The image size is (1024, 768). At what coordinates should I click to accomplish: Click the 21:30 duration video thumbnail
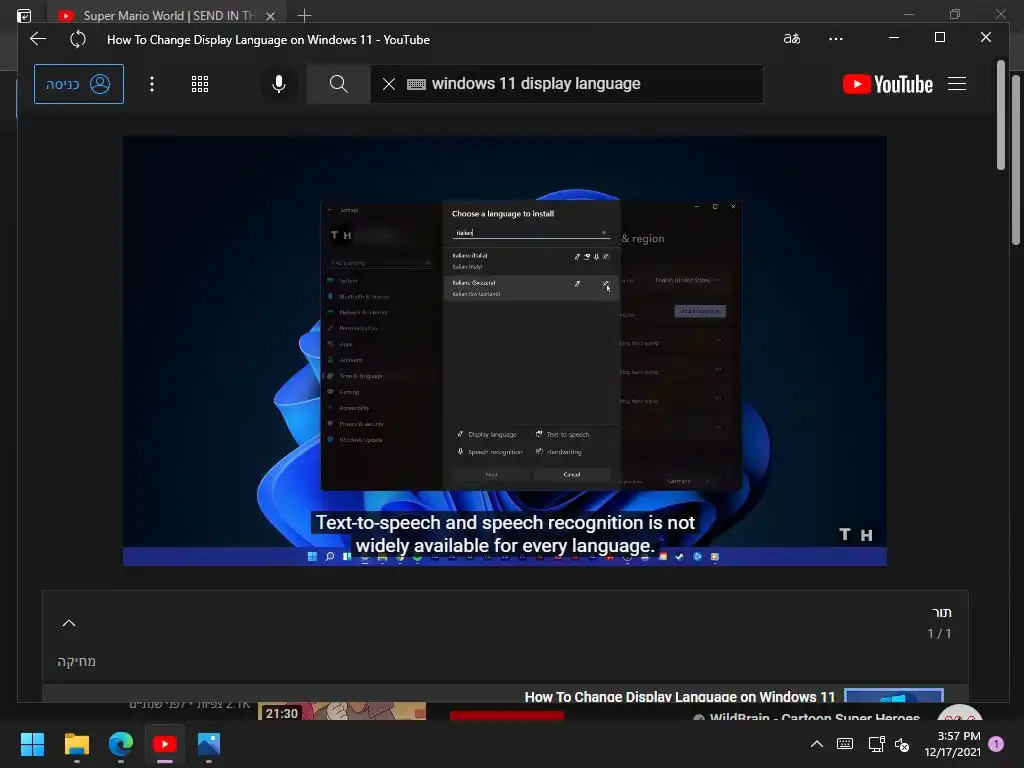tap(342, 711)
